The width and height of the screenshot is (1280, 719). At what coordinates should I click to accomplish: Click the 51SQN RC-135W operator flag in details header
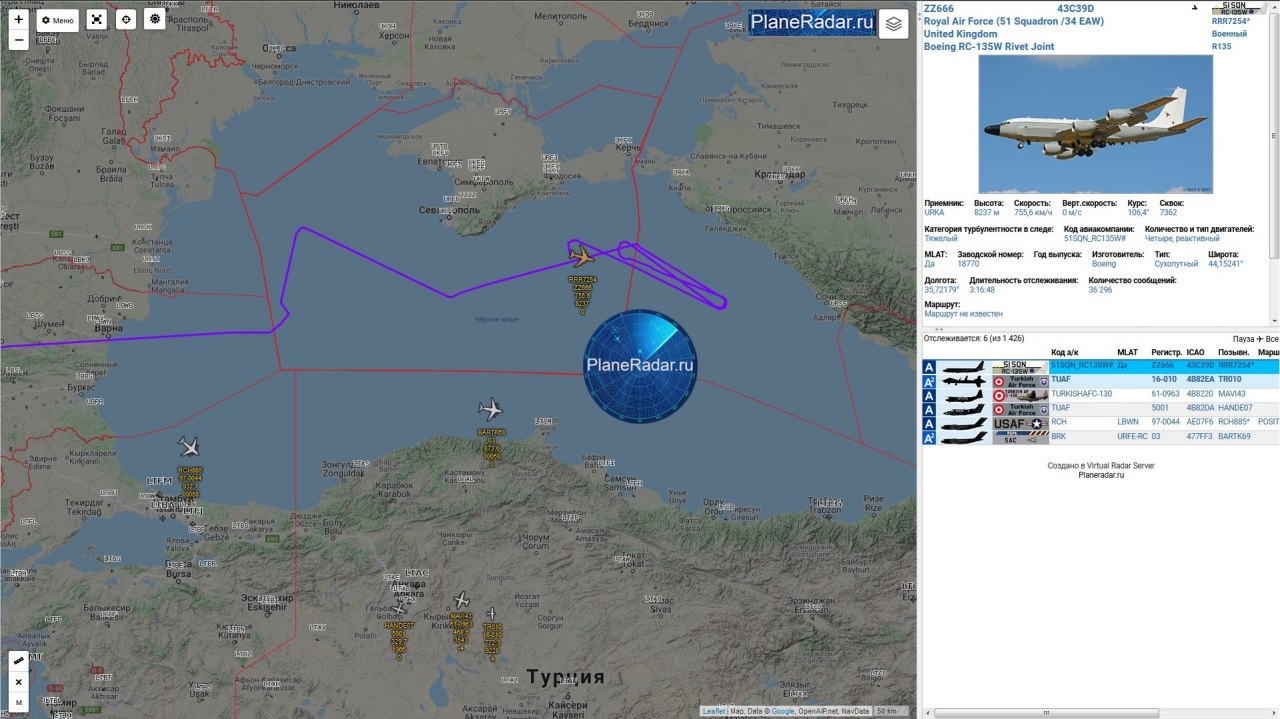1240,7
